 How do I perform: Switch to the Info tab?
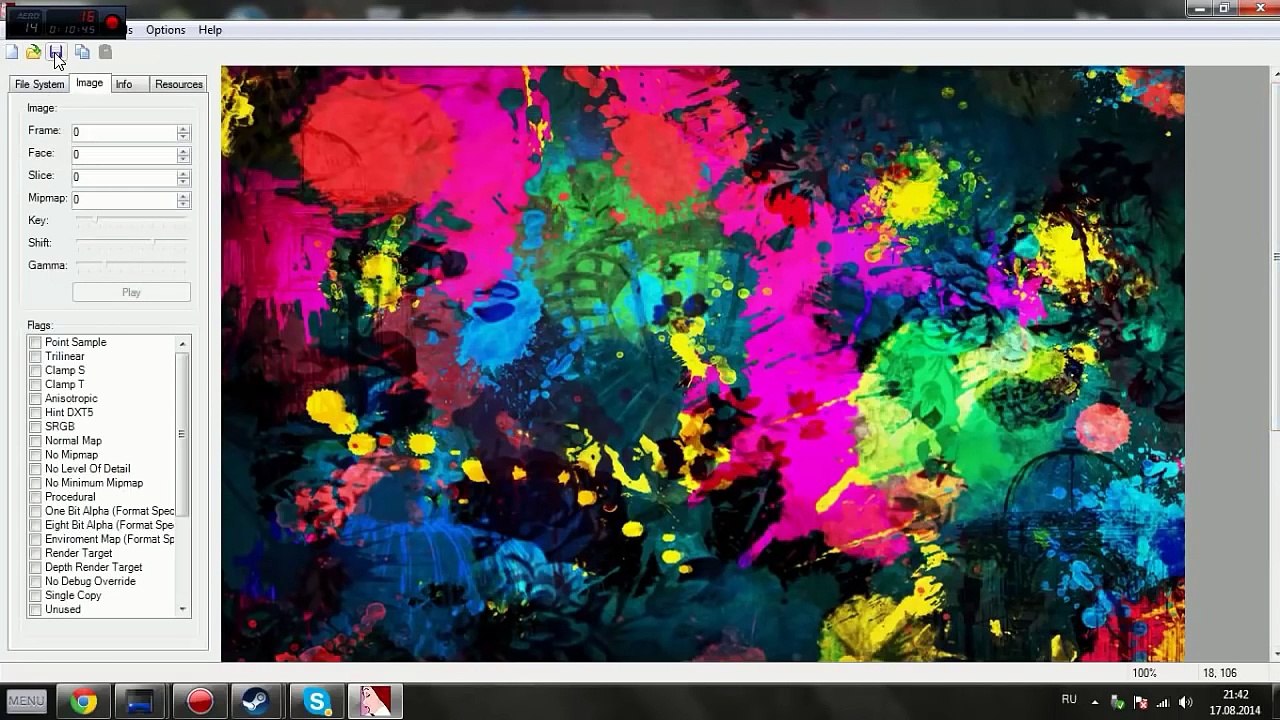click(x=124, y=84)
